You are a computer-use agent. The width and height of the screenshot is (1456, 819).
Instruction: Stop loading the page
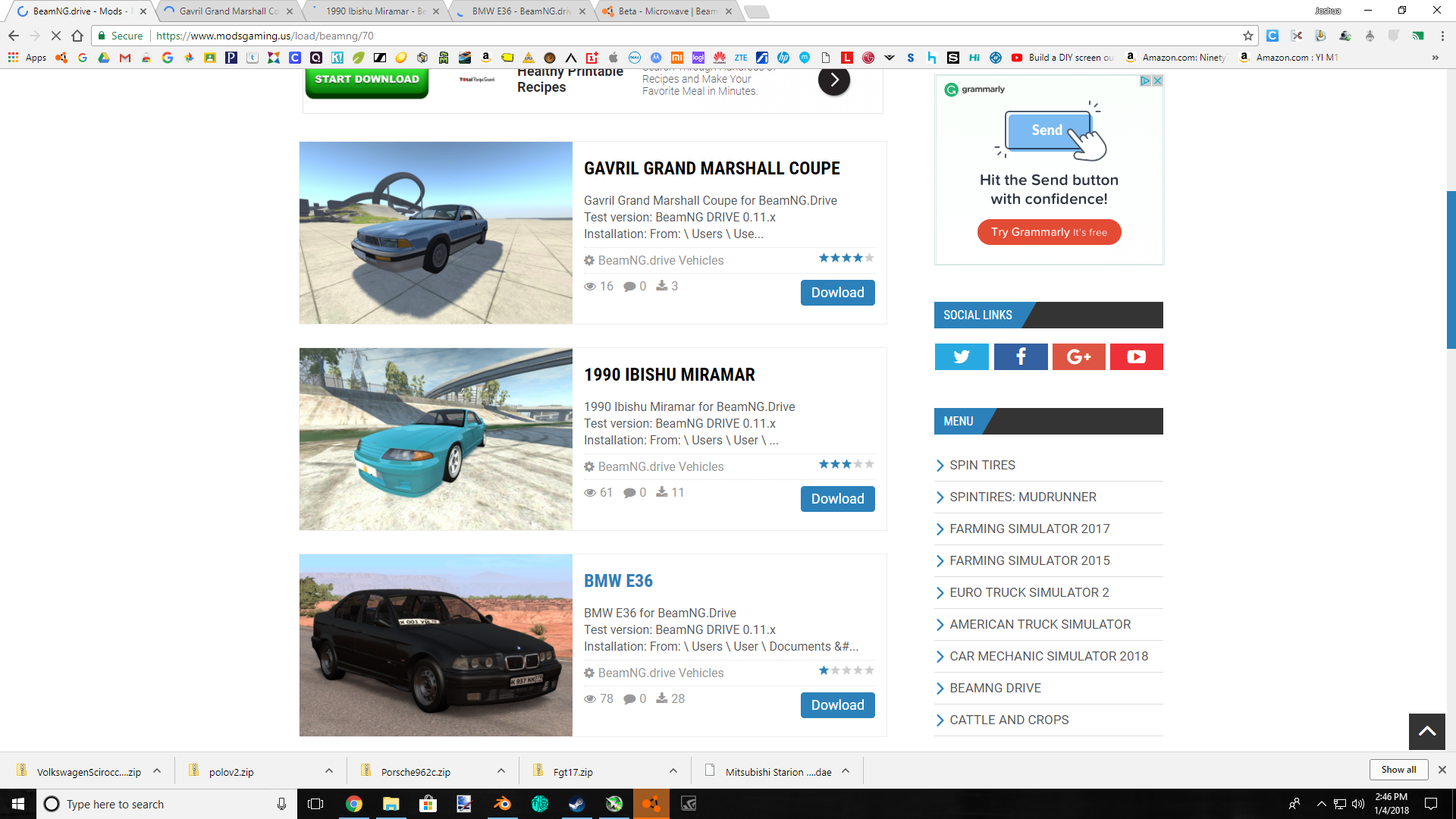55,36
